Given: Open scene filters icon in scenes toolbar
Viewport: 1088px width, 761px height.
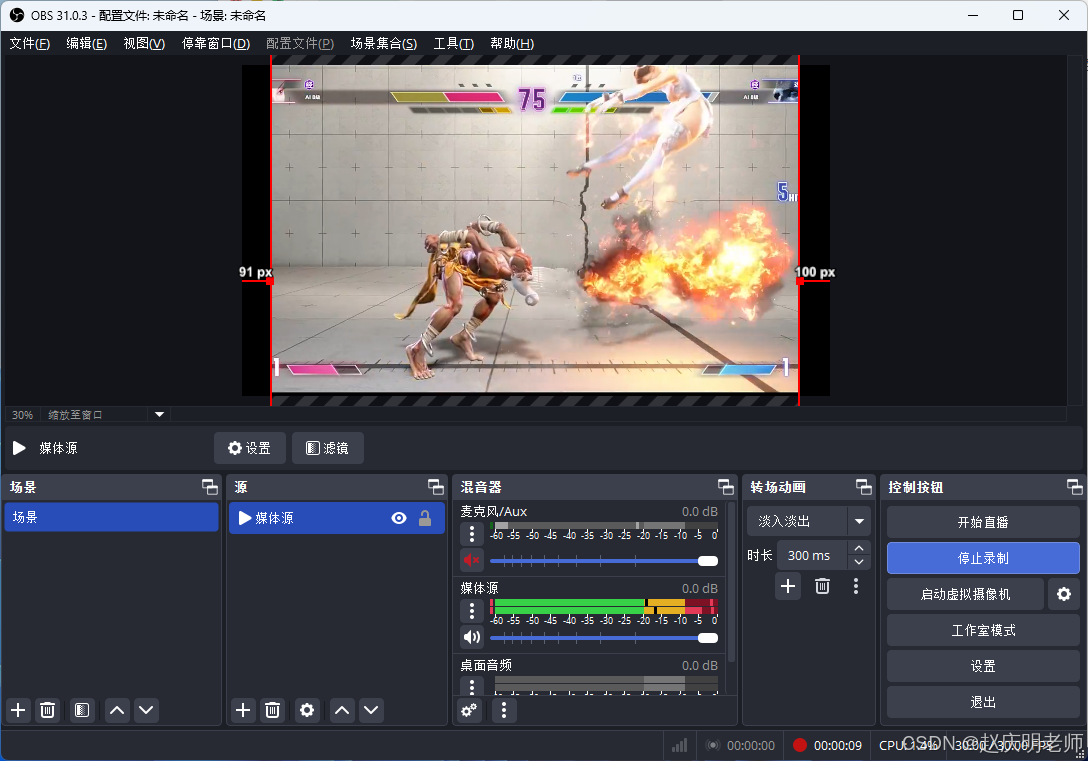Looking at the screenshot, I should click(x=82, y=710).
